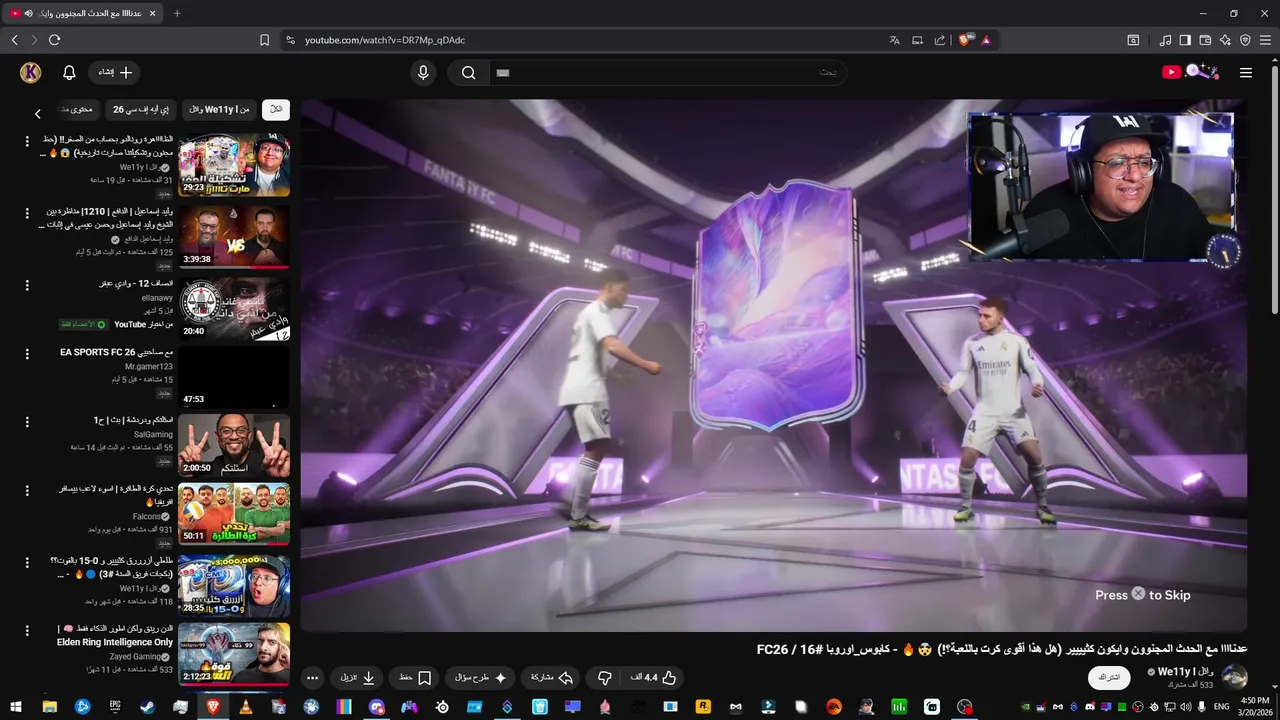This screenshot has height=720, width=1280.
Task: Open the channel avatar account menu
Action: pos(30,72)
